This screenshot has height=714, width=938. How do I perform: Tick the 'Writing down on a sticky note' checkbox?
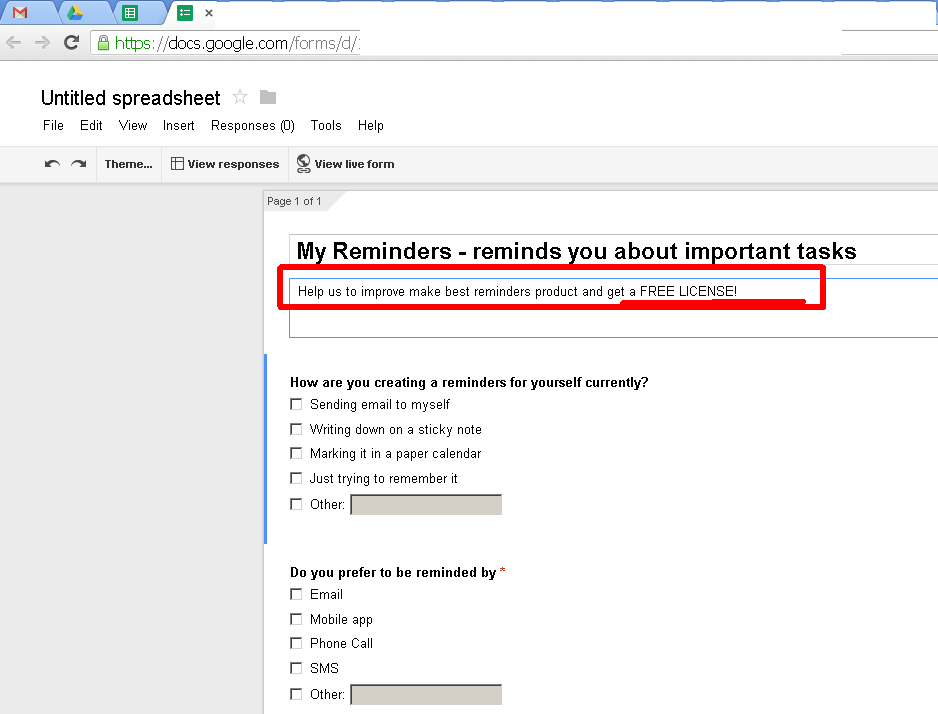tap(296, 429)
